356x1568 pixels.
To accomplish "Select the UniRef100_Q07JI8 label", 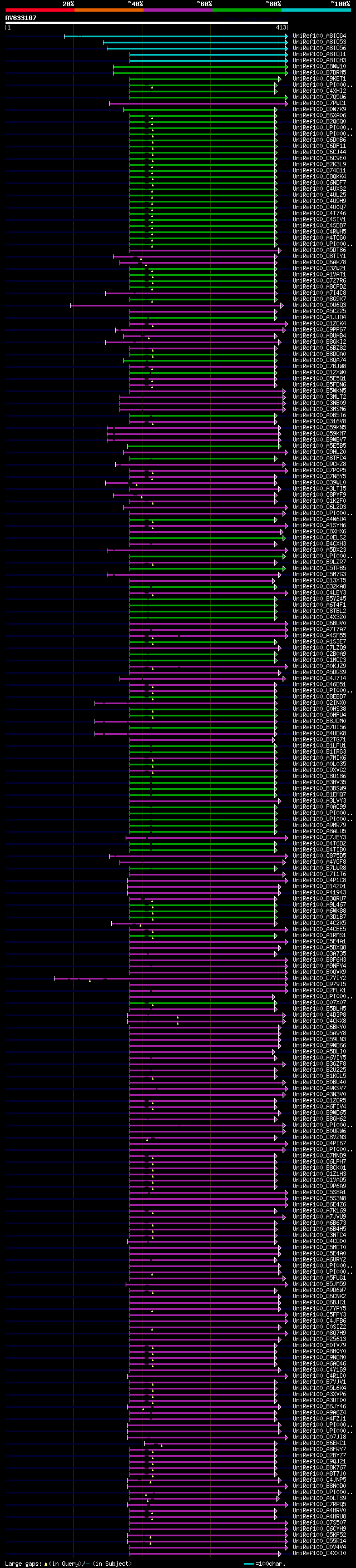I will (x=319, y=1437).
